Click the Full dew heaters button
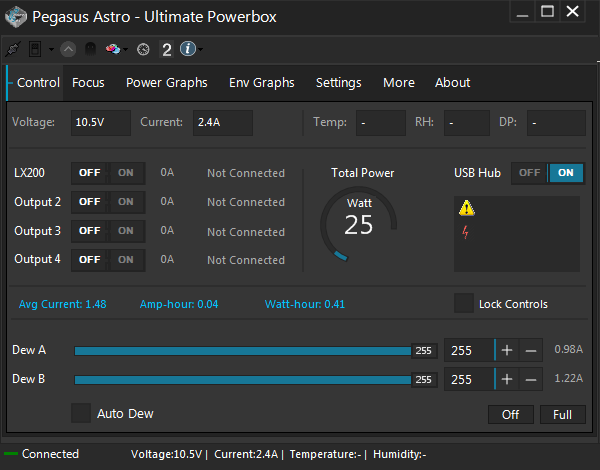 click(562, 415)
